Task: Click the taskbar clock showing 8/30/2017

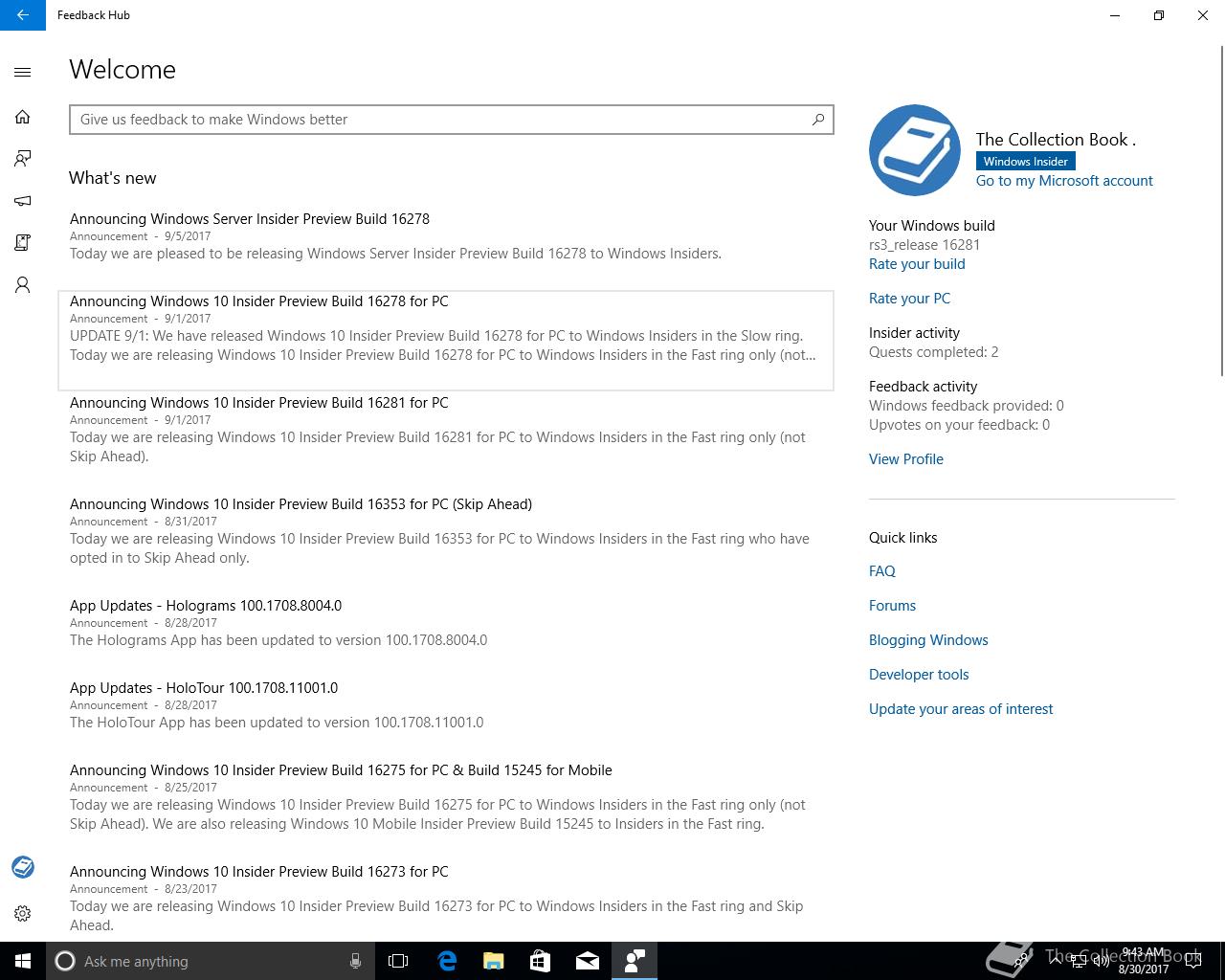Action: [x=1144, y=961]
